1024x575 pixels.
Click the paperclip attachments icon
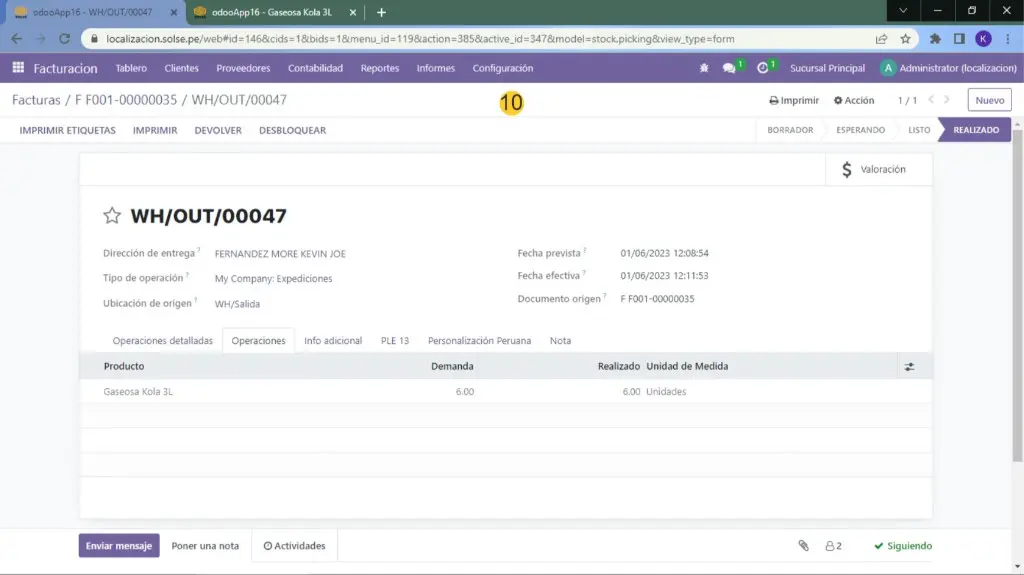[802, 546]
